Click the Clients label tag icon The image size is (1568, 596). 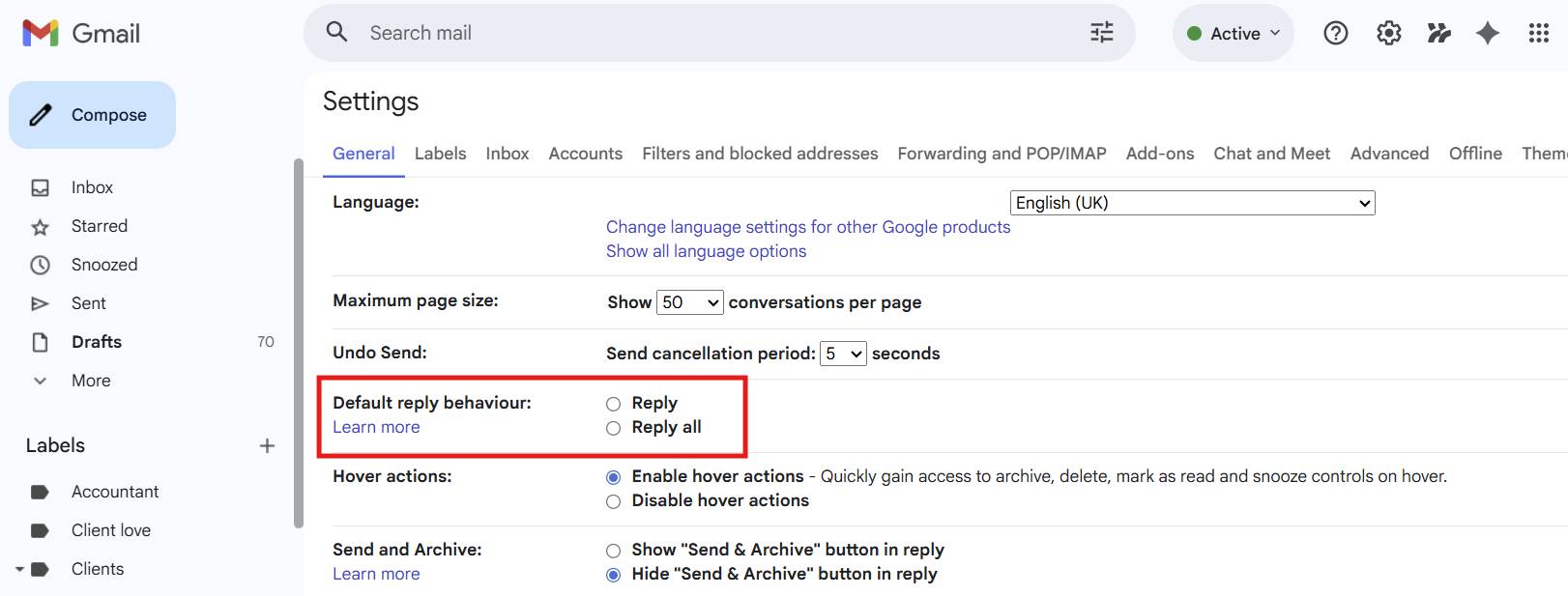point(40,569)
